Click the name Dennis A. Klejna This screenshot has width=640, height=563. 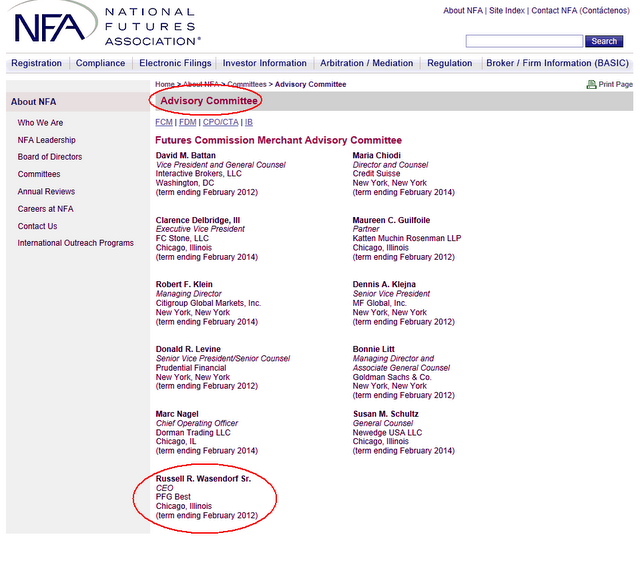(x=384, y=285)
